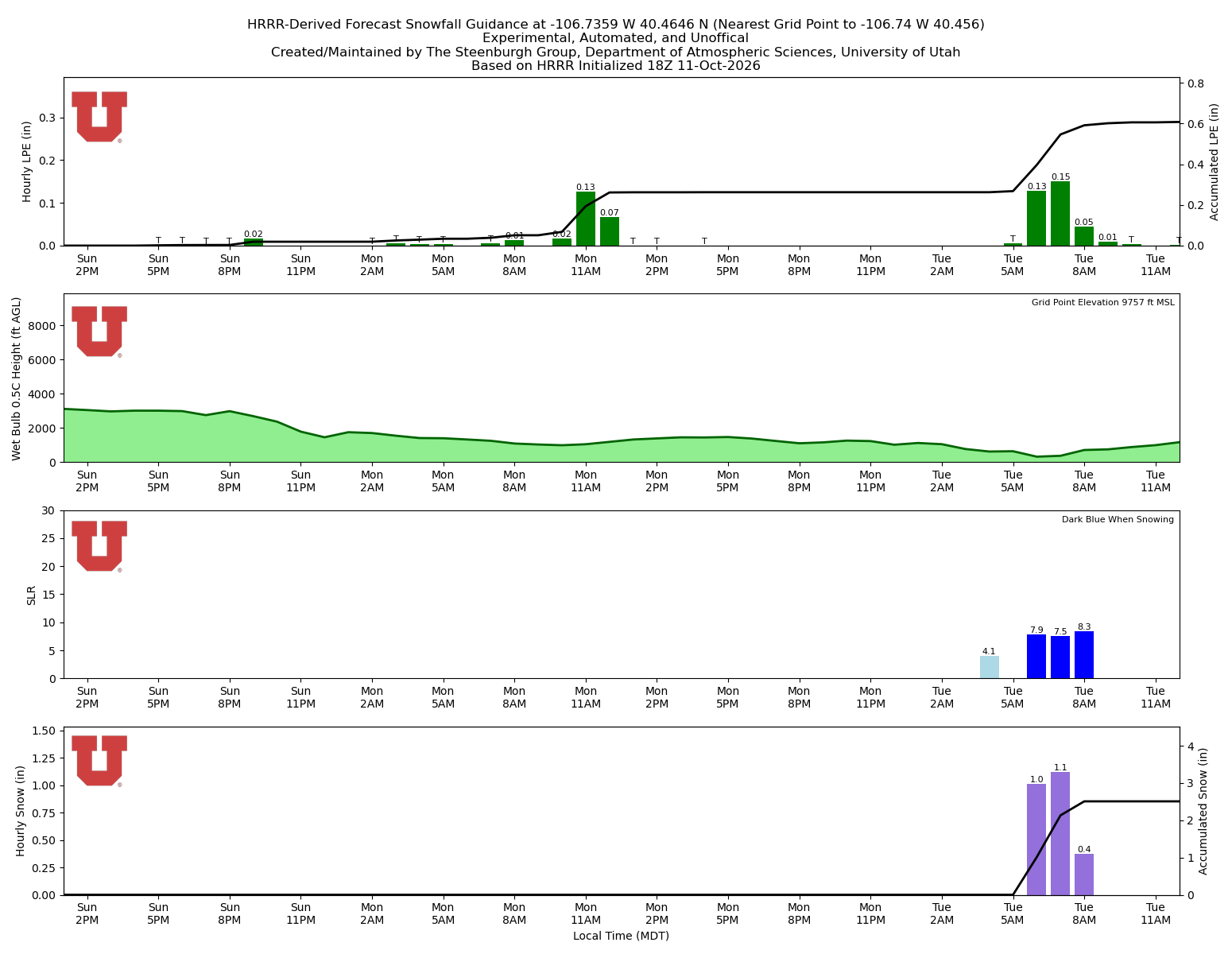This screenshot has height=954, width=1232.
Task: Click the 'Hourly Snow (in)' axis label
Action: click(21, 811)
